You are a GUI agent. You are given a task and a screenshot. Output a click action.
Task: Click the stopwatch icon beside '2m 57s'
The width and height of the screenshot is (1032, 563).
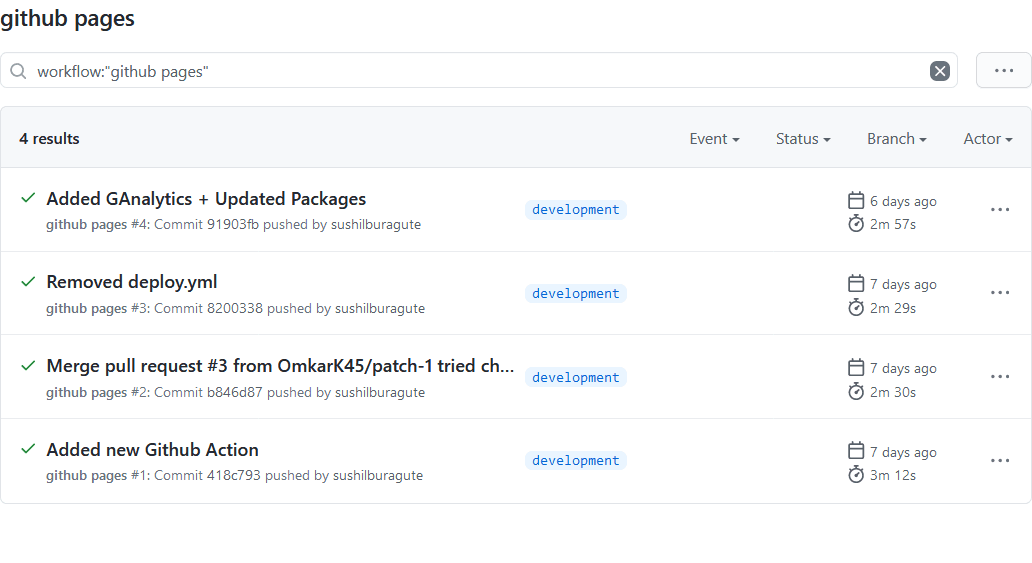point(856,223)
